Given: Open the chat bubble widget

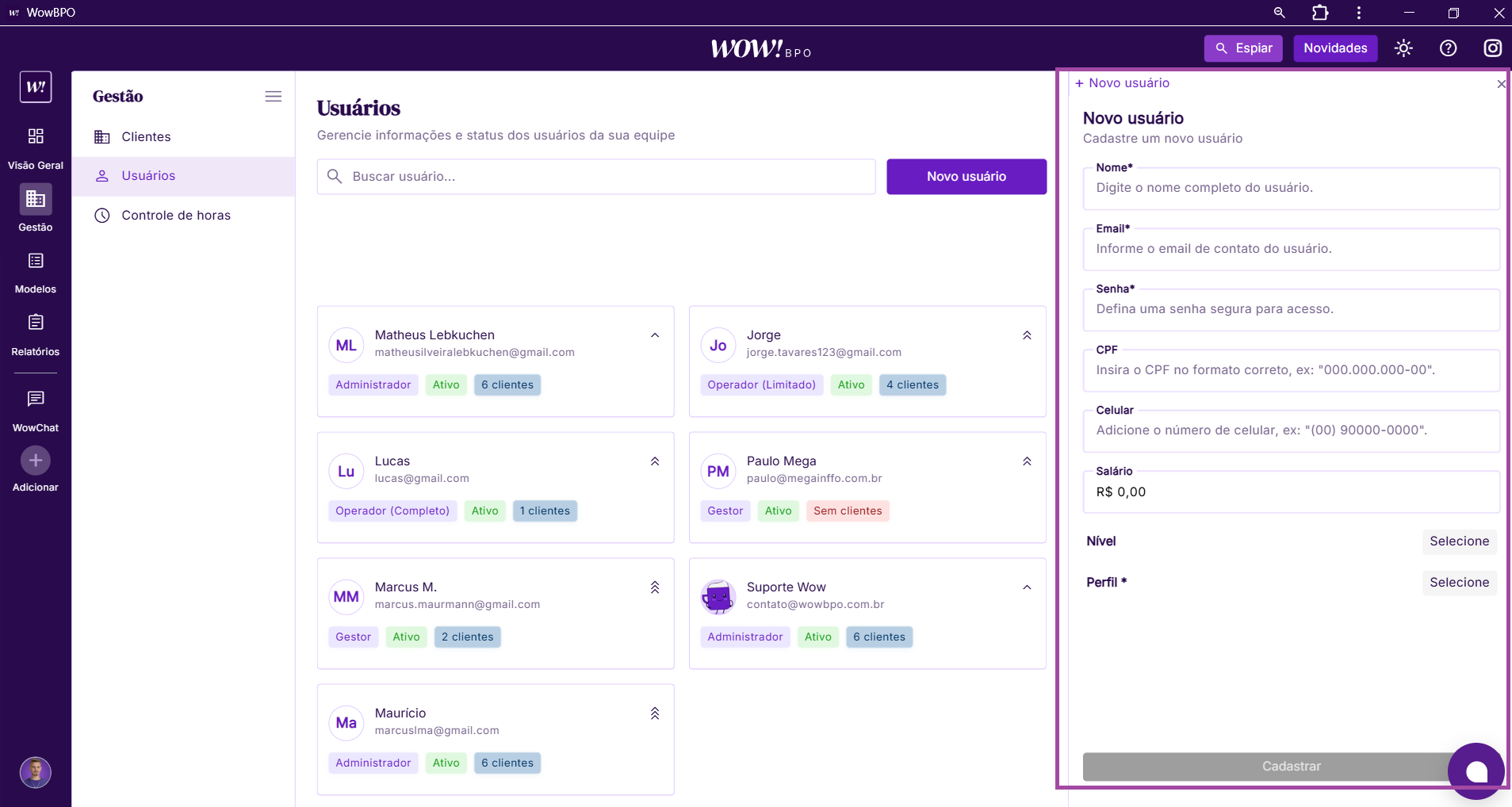Looking at the screenshot, I should tap(1476, 771).
